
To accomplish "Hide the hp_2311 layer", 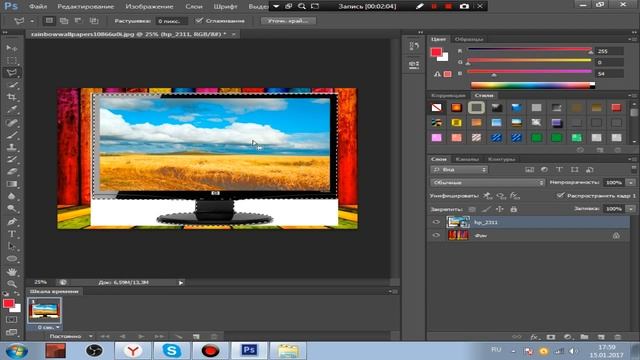I will pos(436,222).
